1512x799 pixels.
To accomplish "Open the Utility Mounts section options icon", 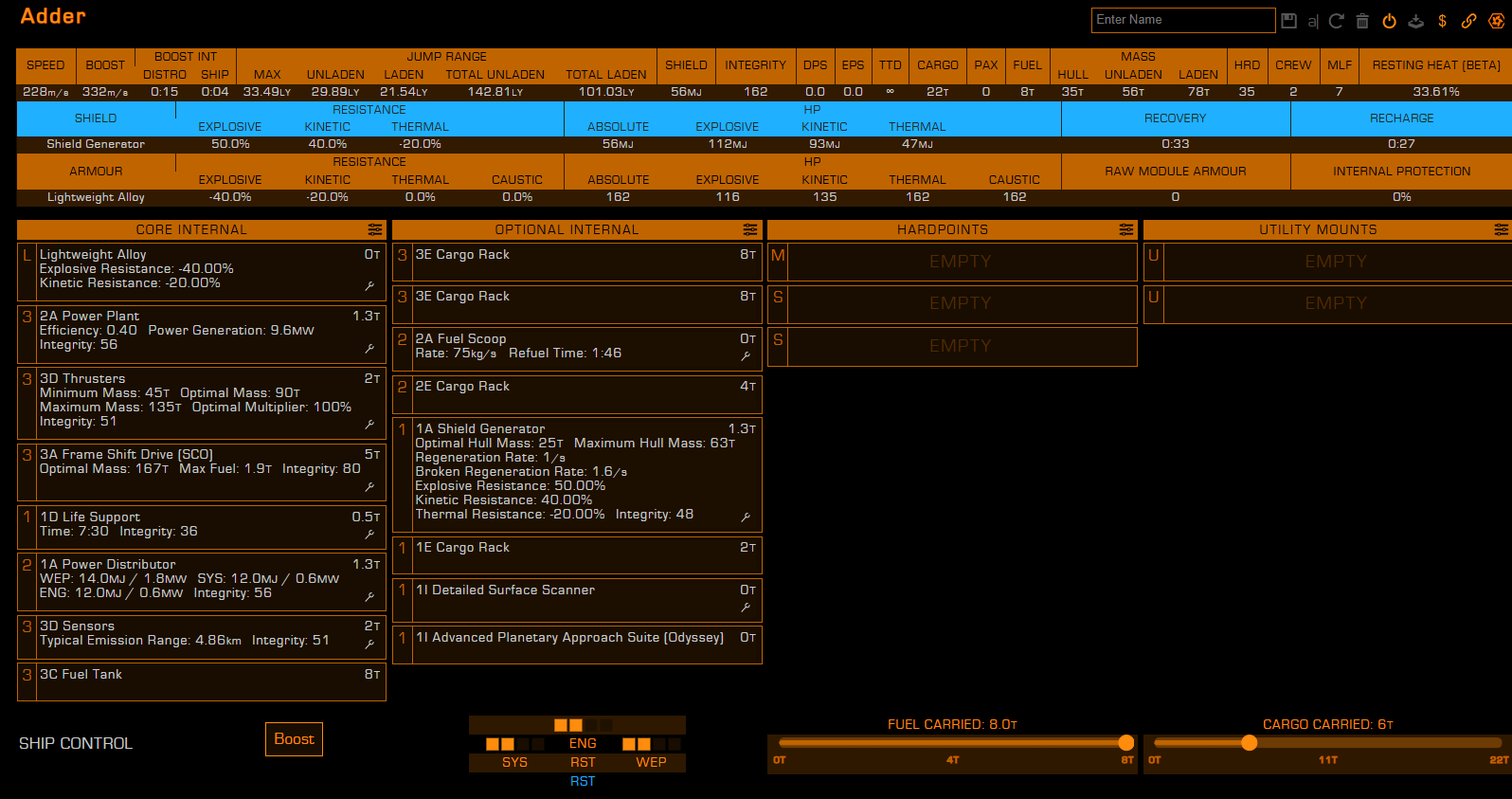I will point(1501,229).
